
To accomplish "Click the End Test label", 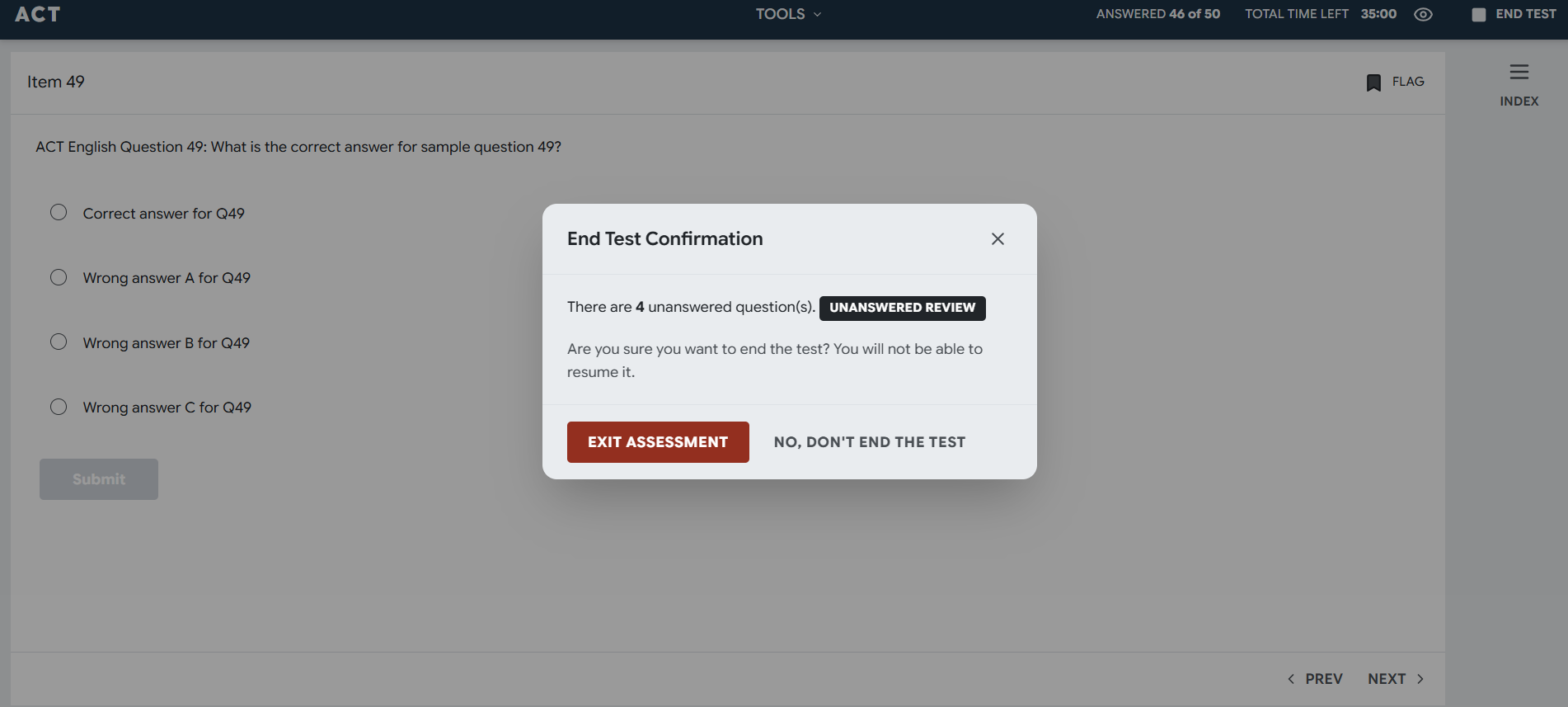I will click(x=1525, y=14).
